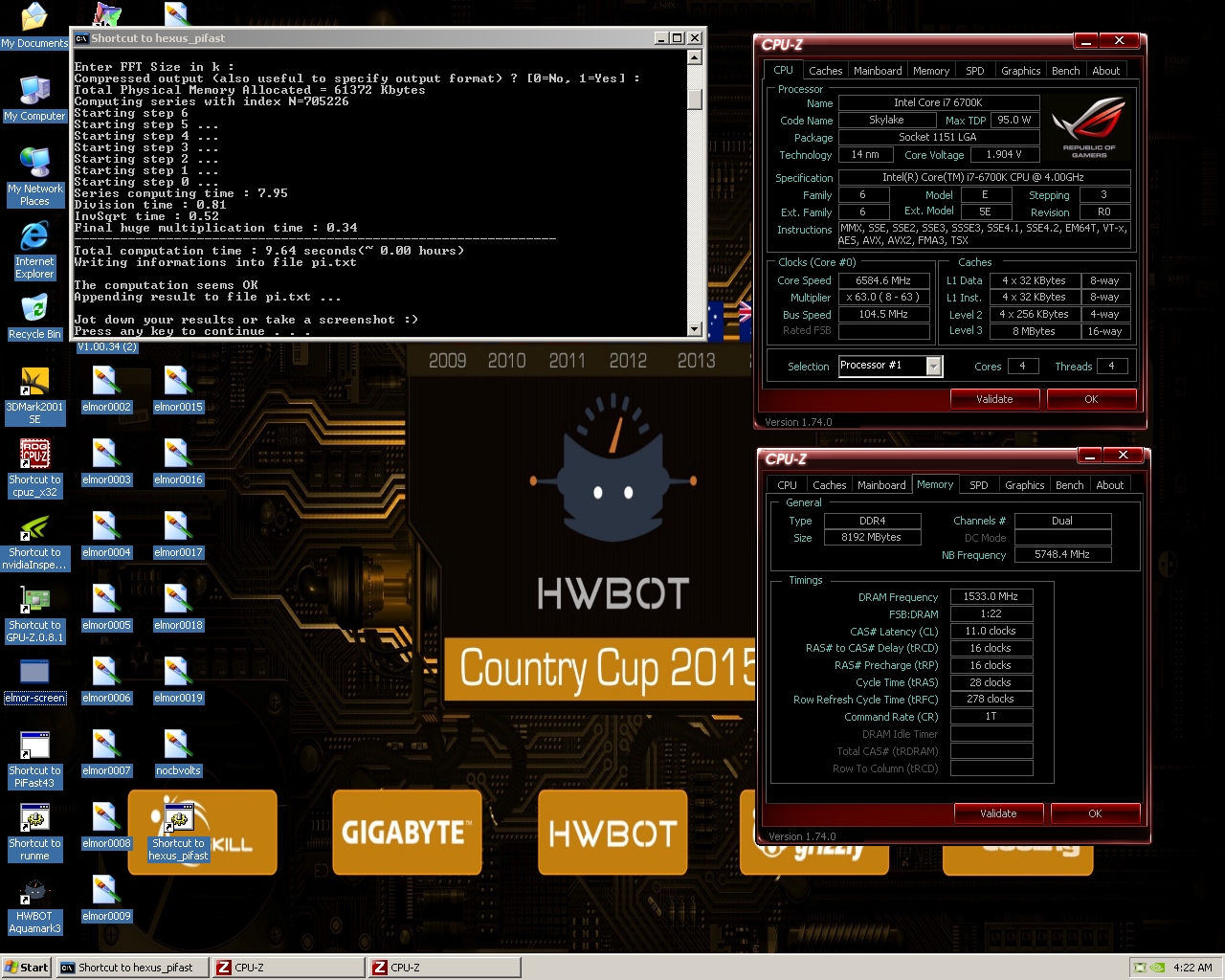Launch Internet Explorer desktop icon
The image size is (1225, 980).
tap(34, 251)
